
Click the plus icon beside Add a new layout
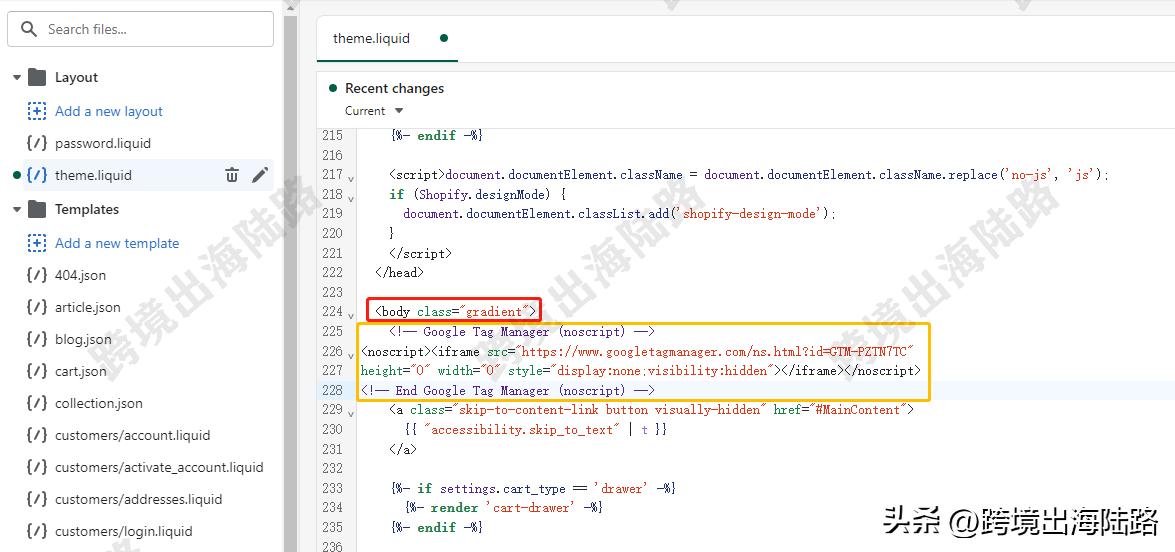[x=37, y=111]
